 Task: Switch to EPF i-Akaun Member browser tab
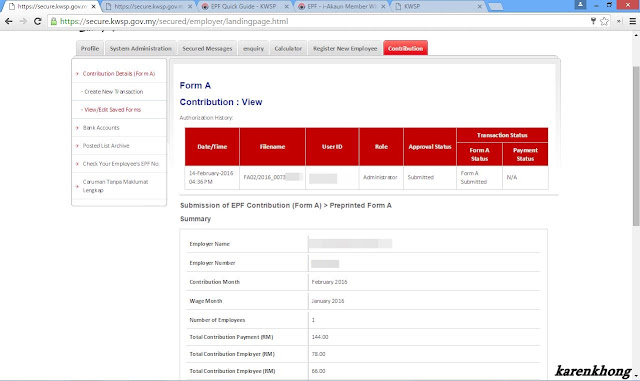(x=341, y=7)
